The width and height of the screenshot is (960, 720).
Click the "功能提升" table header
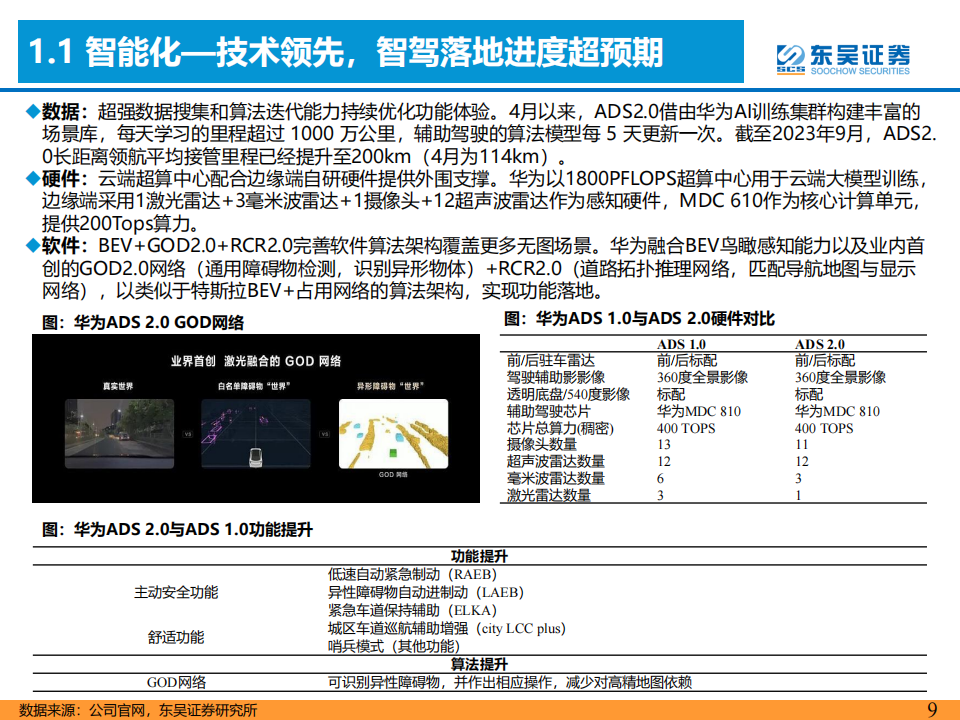tap(479, 556)
